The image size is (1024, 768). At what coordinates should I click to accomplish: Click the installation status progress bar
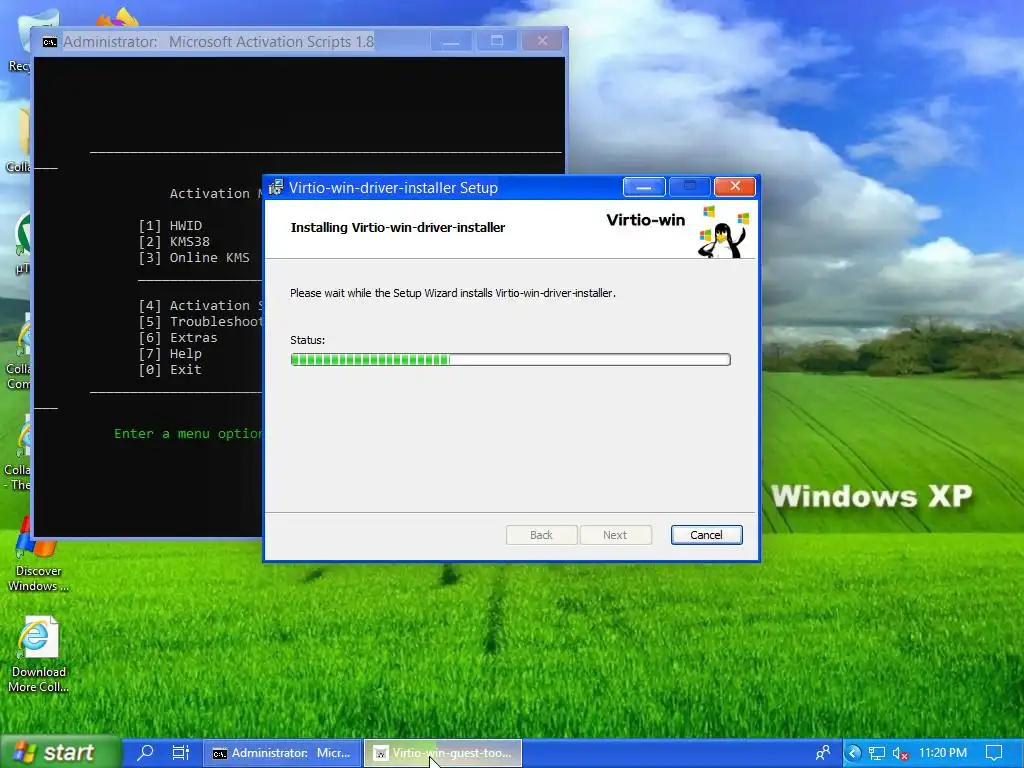pyautogui.click(x=510, y=359)
